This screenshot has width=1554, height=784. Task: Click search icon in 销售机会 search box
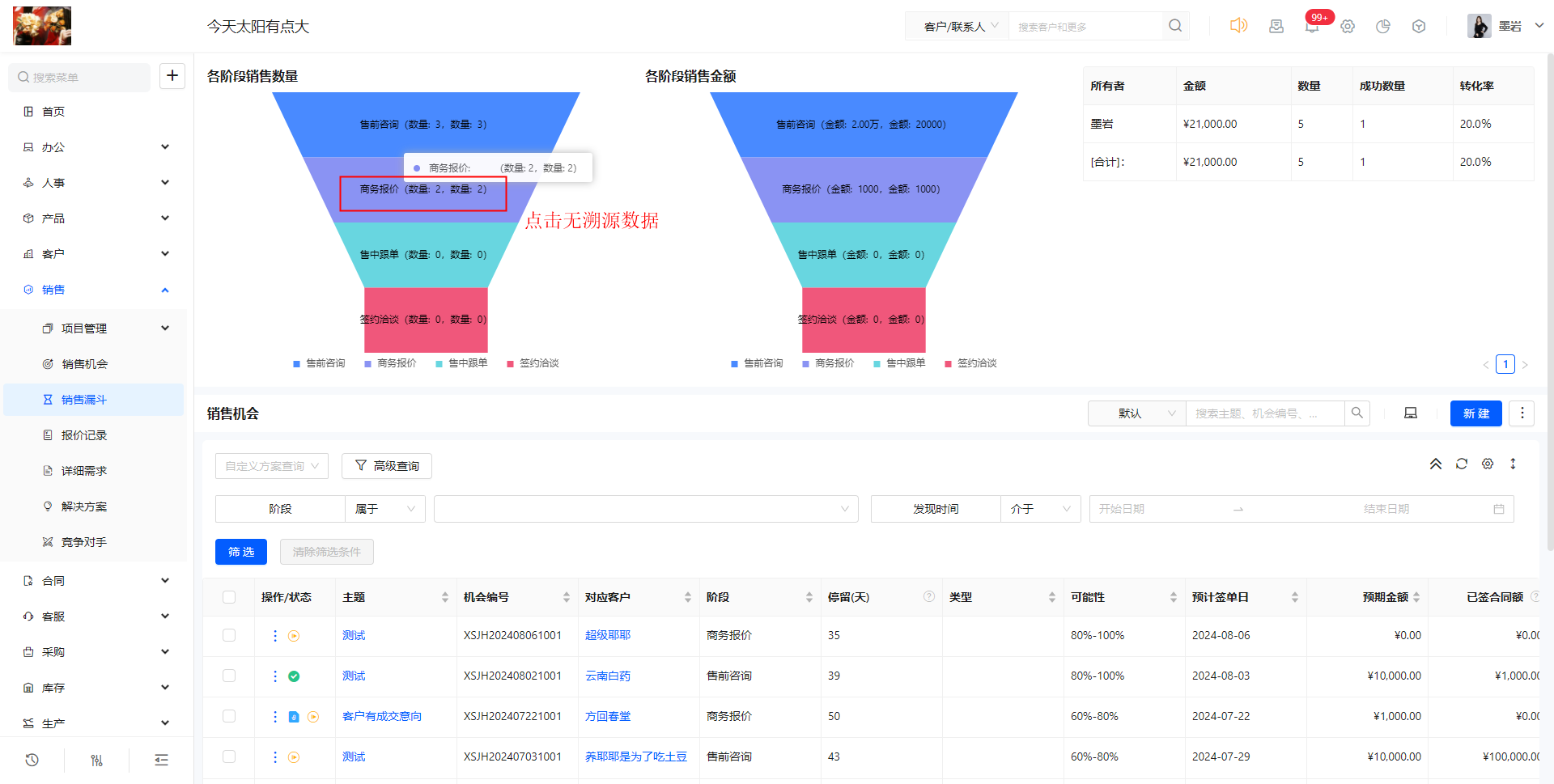[1357, 413]
